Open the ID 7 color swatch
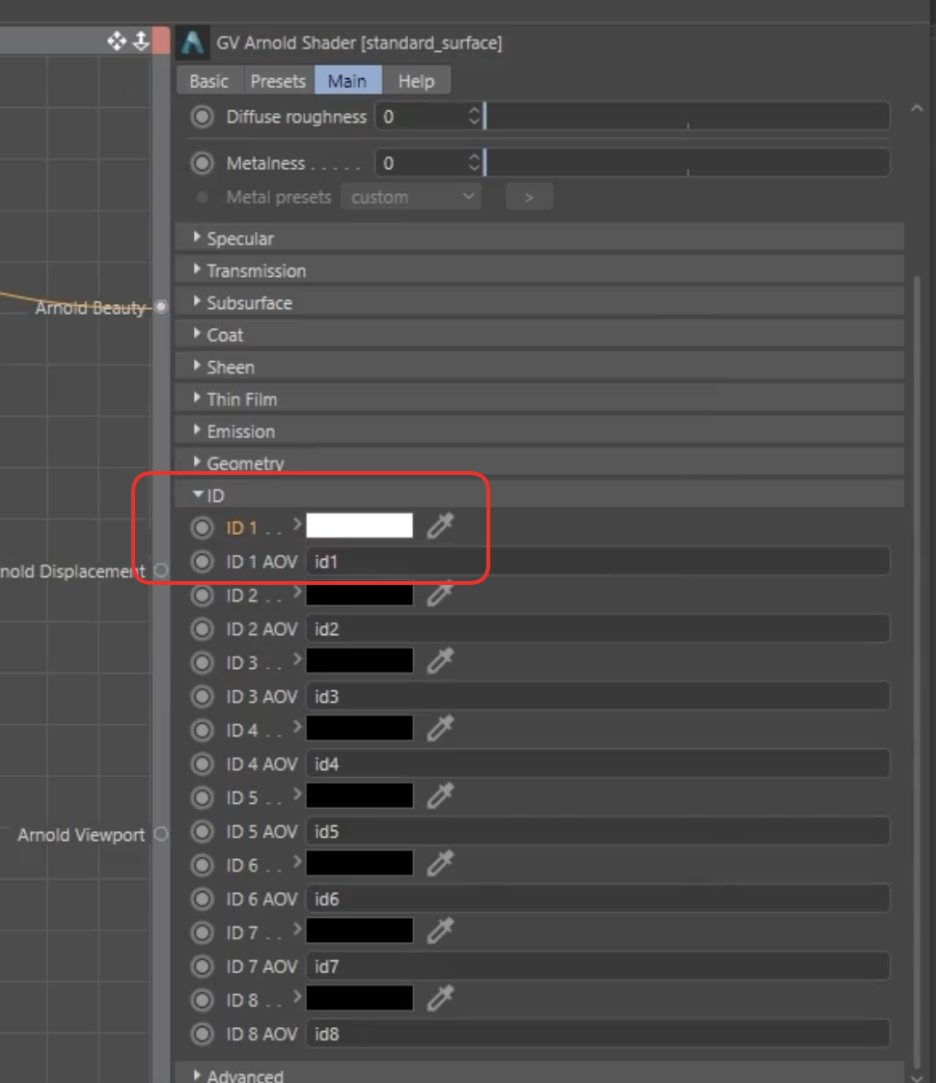The image size is (936, 1083). click(359, 930)
